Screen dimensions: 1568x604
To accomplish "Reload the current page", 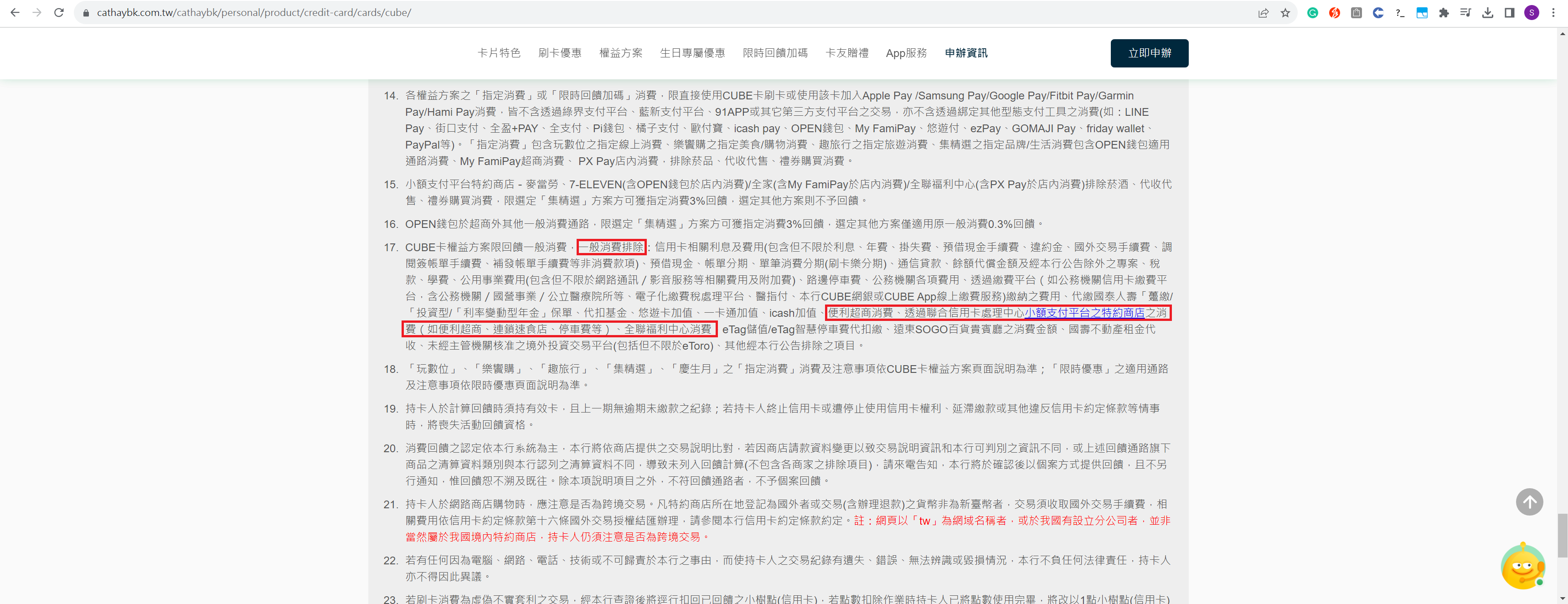I will click(x=58, y=12).
